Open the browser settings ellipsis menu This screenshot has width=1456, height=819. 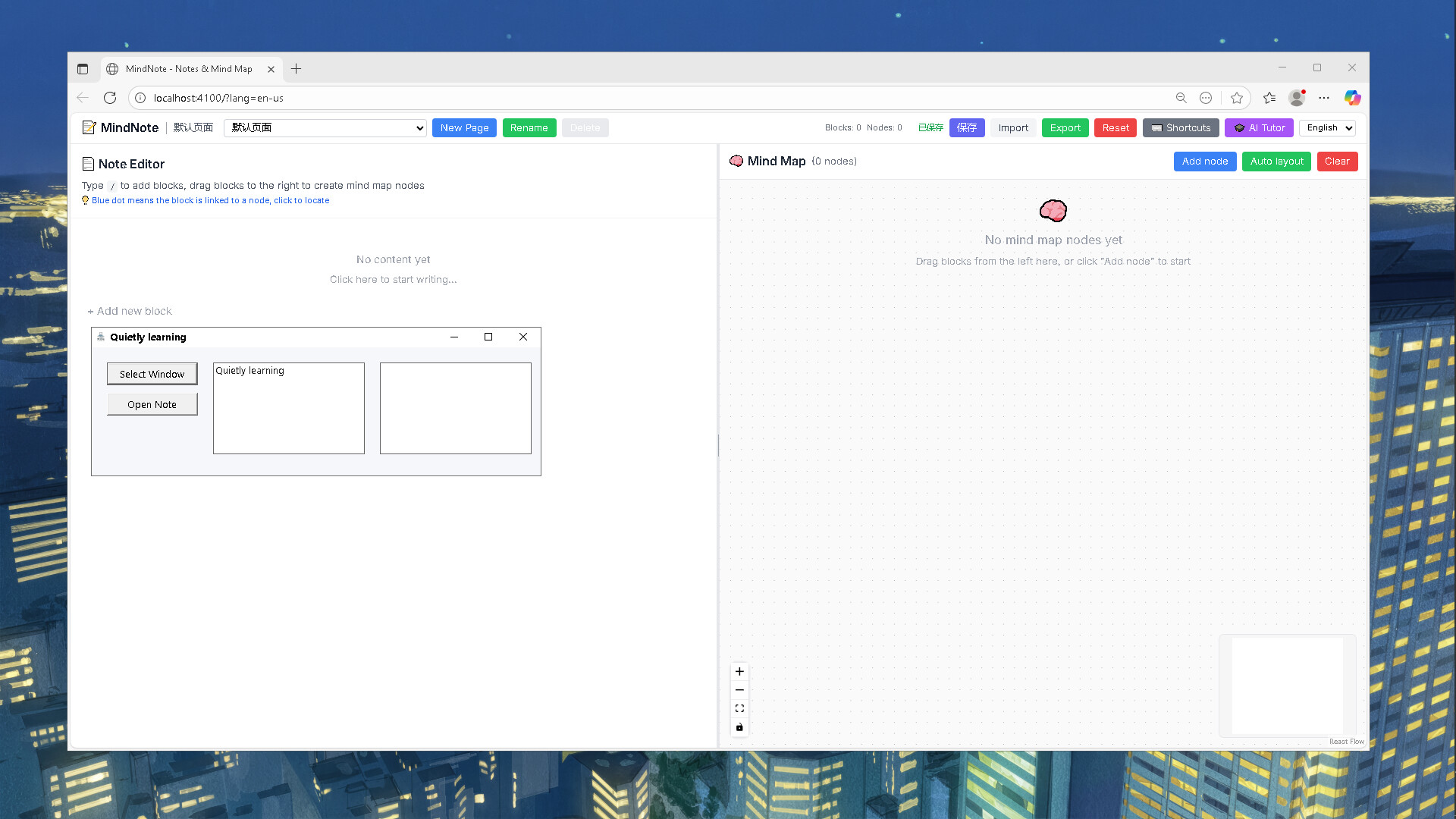pyautogui.click(x=1324, y=98)
